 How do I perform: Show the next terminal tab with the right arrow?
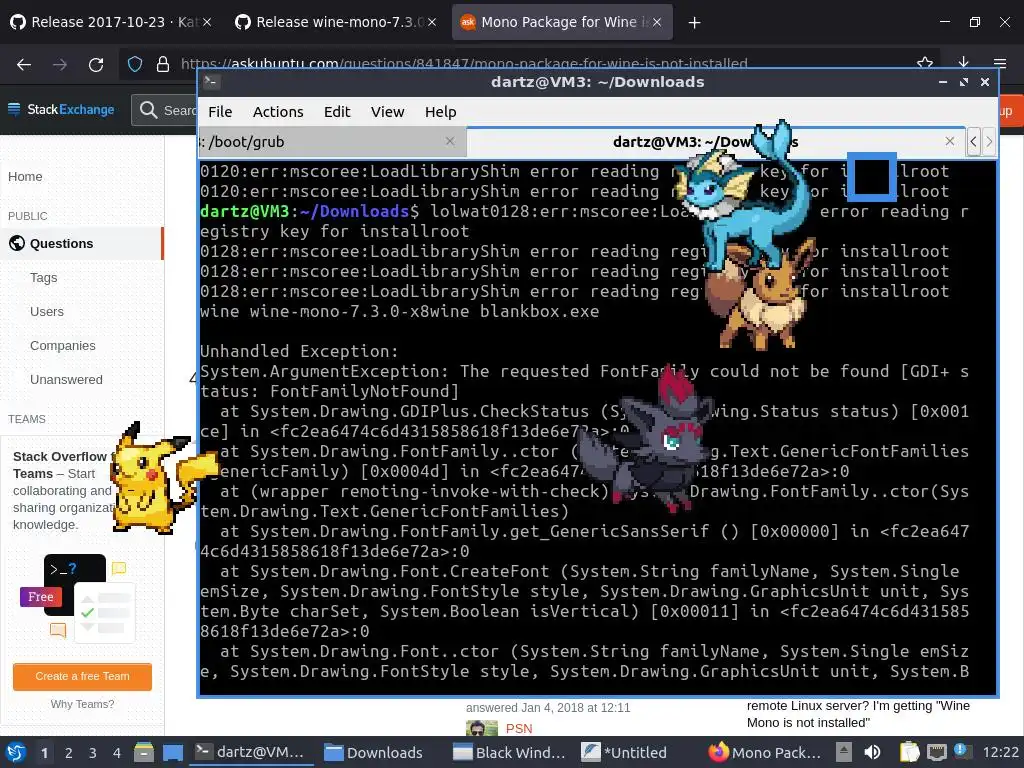pyautogui.click(x=989, y=142)
